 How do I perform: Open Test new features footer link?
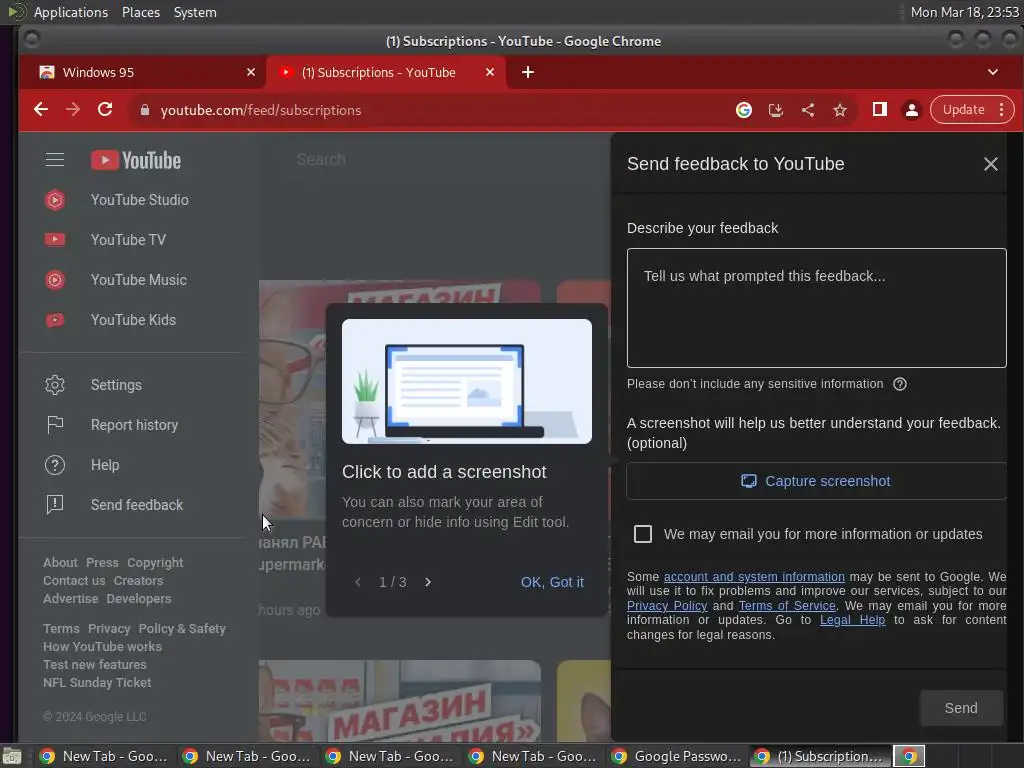point(95,665)
